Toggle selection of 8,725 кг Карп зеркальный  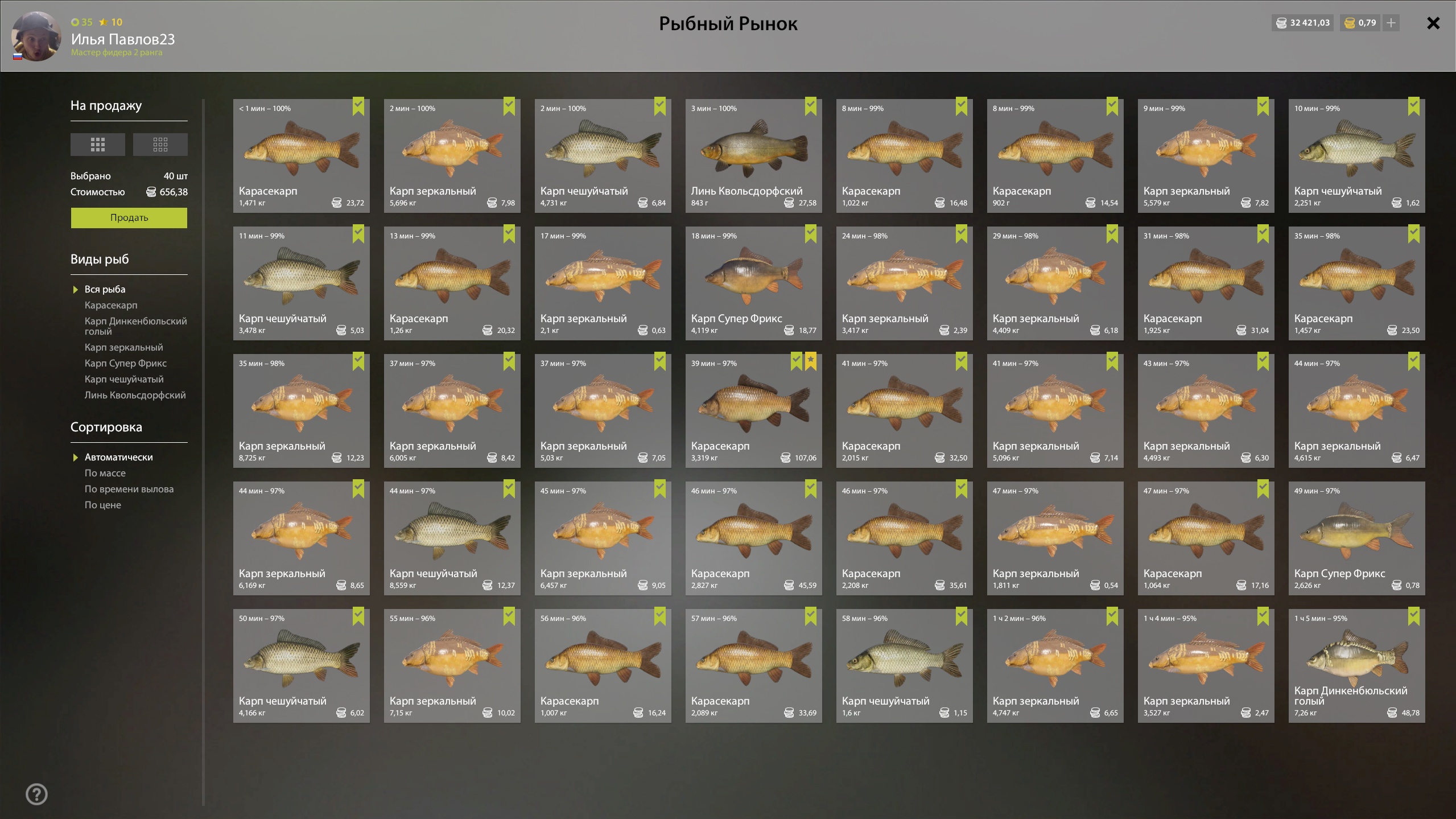pos(358,361)
